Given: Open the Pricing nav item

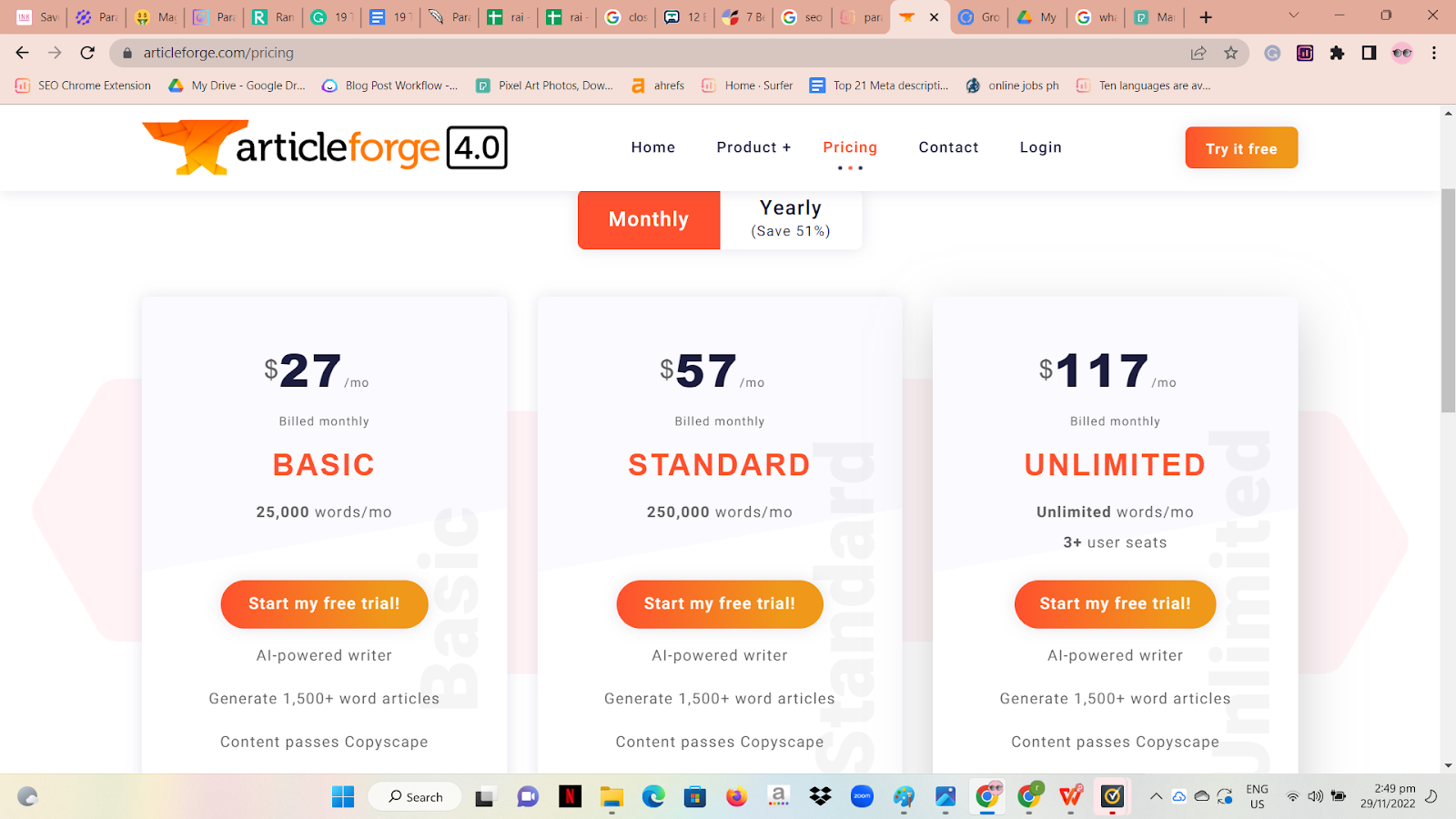Looking at the screenshot, I should (850, 147).
